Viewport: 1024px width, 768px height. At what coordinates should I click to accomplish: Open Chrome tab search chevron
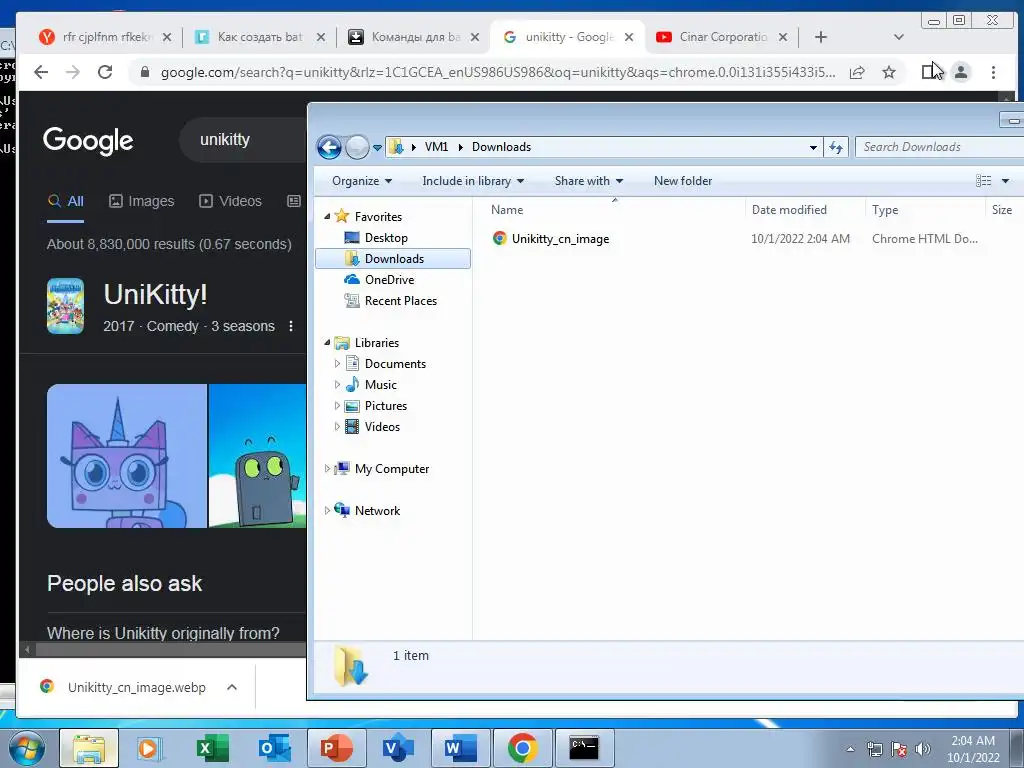[899, 37]
